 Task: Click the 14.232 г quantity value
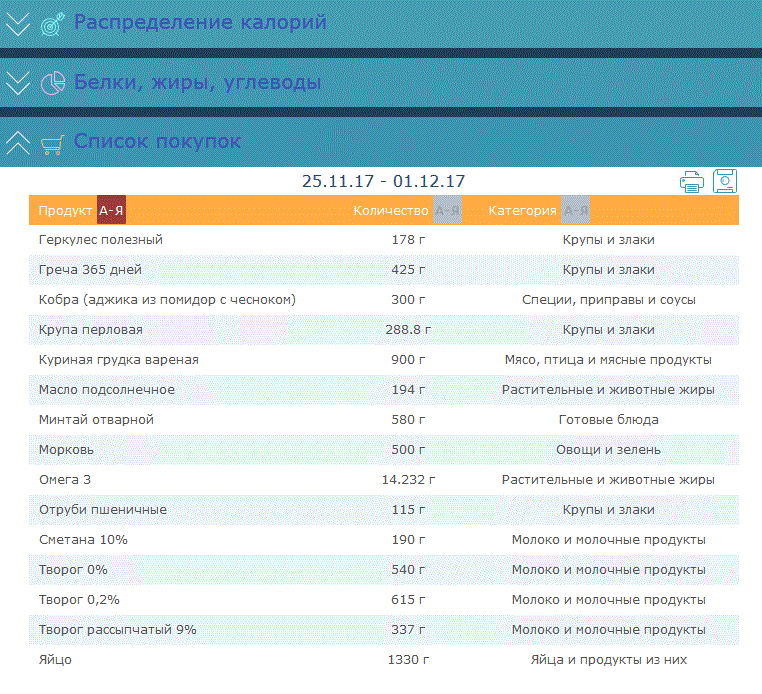pyautogui.click(x=408, y=480)
